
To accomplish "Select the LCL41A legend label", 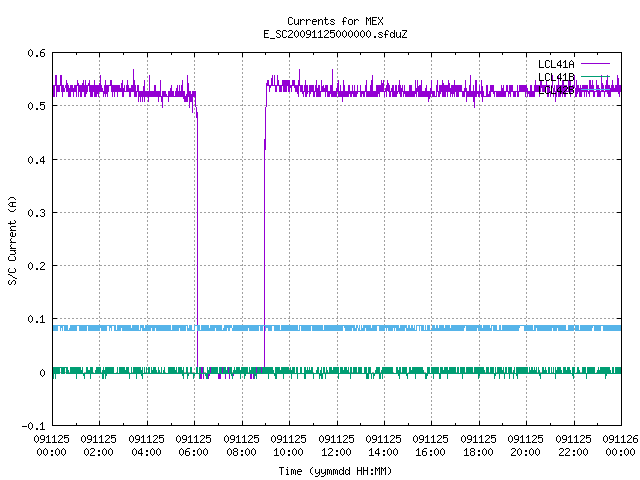I will [x=556, y=64].
